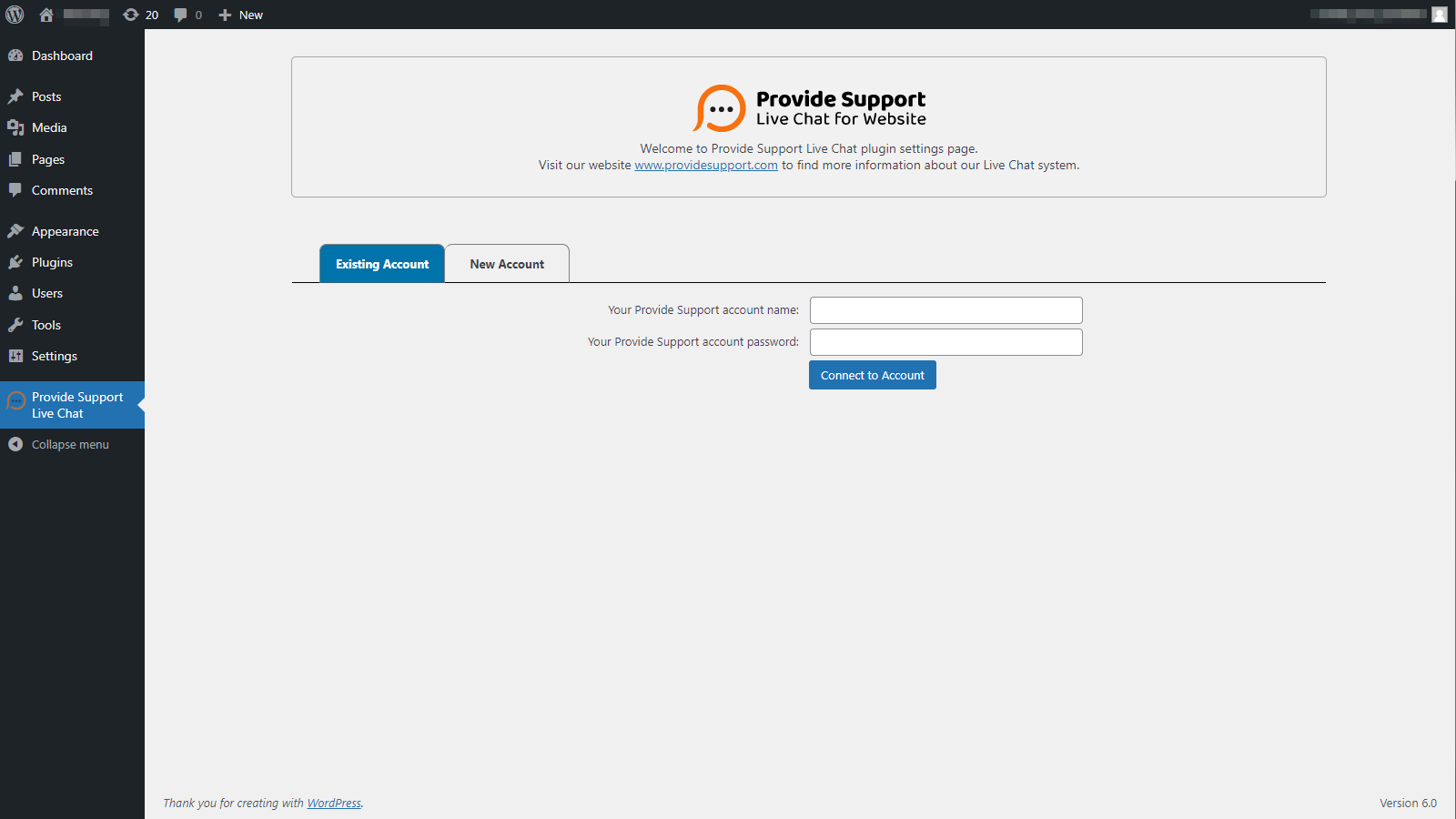Click Collapse menu text
The image size is (1456, 819).
point(70,444)
